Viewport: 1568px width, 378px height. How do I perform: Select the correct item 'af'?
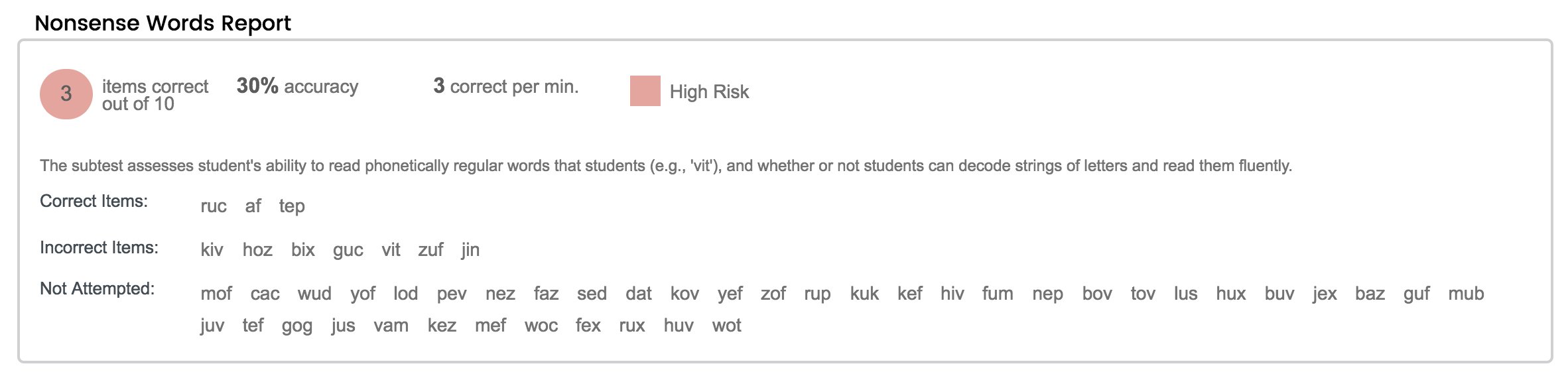pos(253,206)
